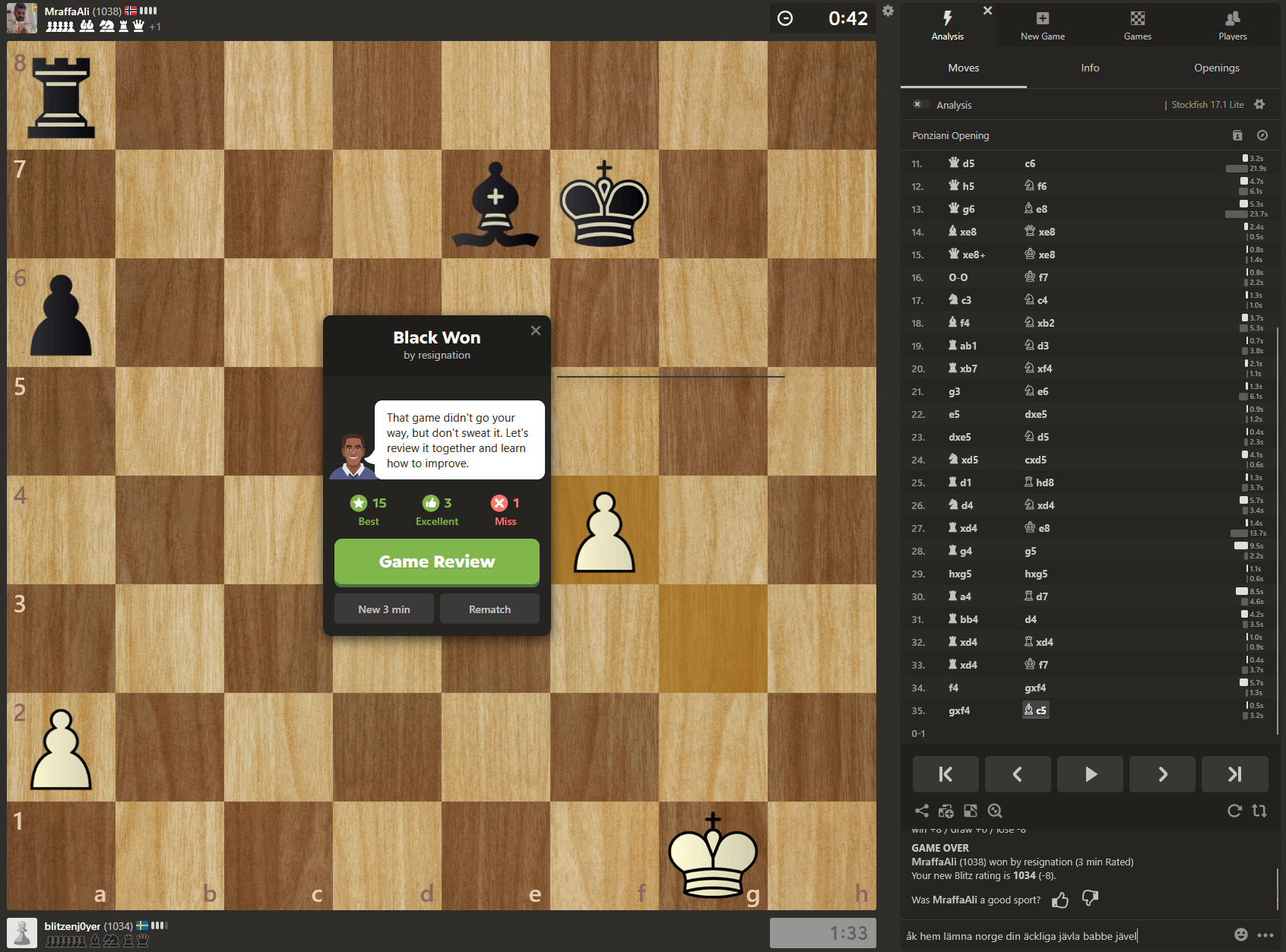Go to Black's move 11 c6

pyautogui.click(x=1030, y=163)
